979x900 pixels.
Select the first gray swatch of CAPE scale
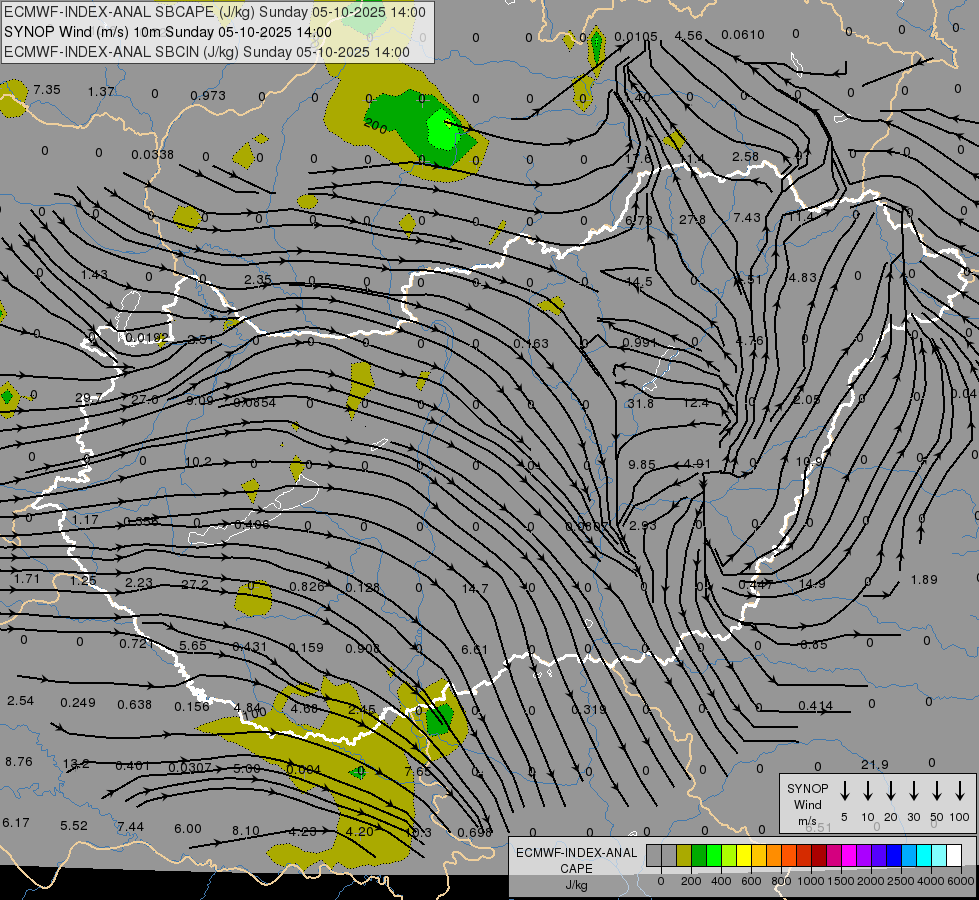pos(654,856)
